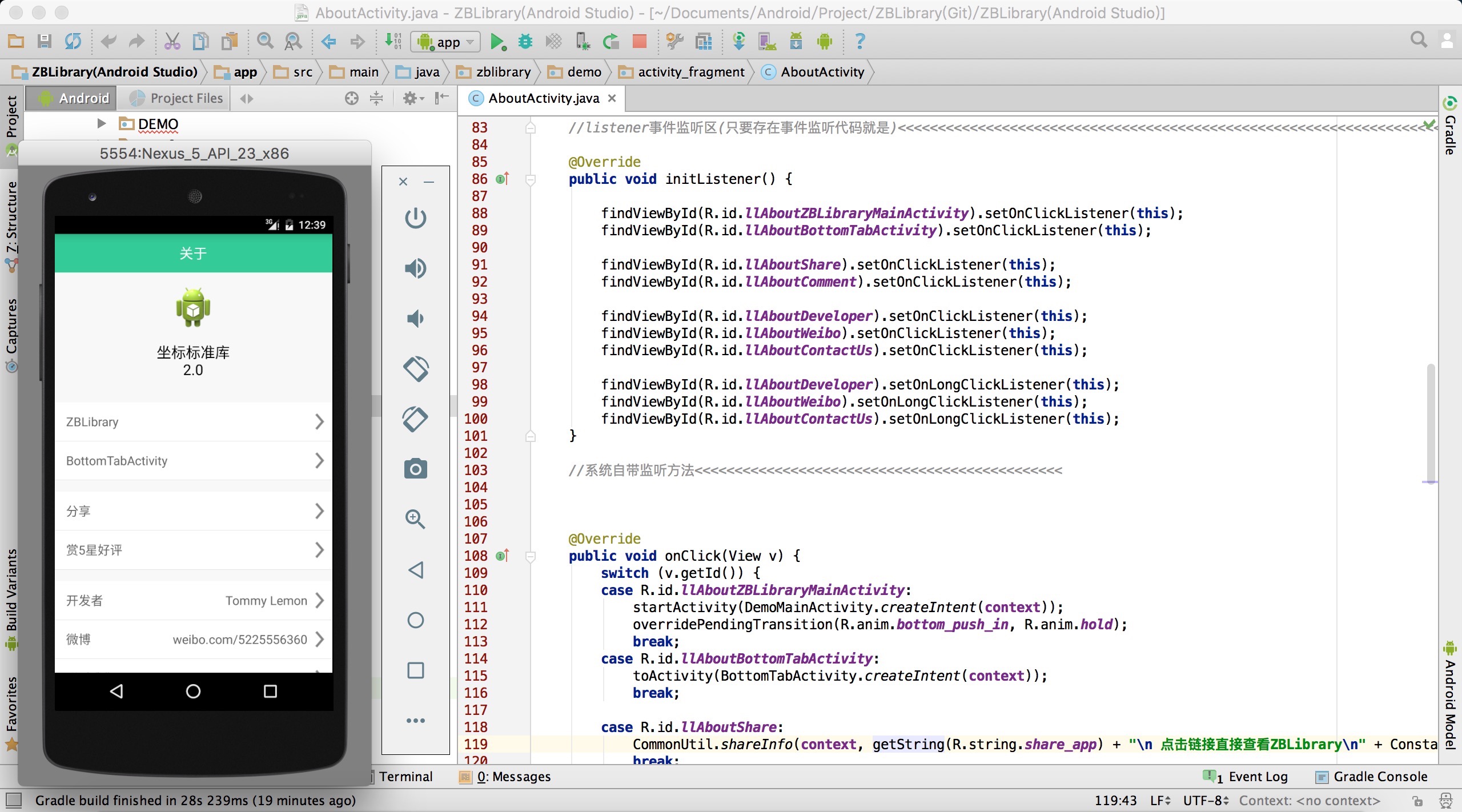Click the editor vertical scrollbar thumb

point(1430,423)
